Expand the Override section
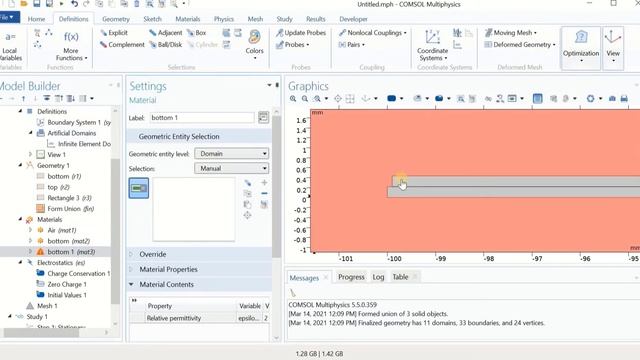 (x=131, y=254)
